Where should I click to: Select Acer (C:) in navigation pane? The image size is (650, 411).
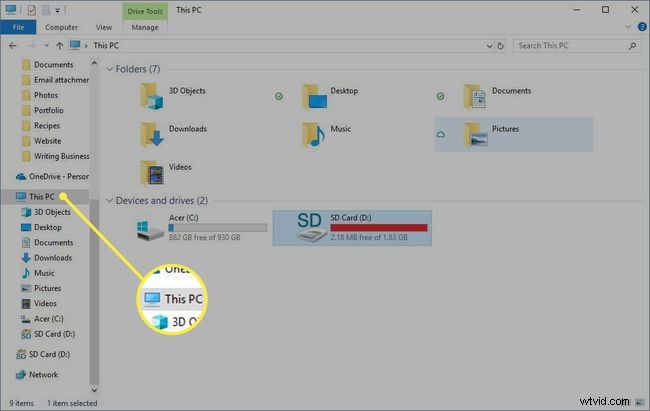tap(42, 319)
